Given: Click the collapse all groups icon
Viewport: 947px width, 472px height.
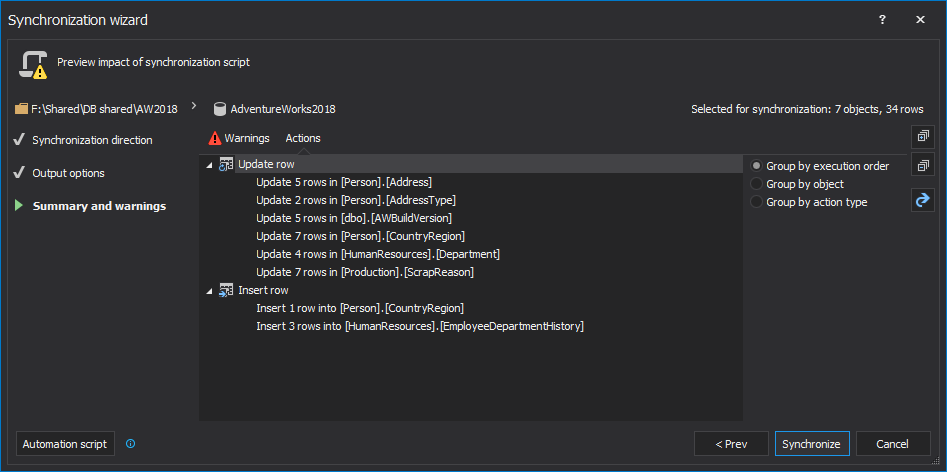Looking at the screenshot, I should pos(922,166).
